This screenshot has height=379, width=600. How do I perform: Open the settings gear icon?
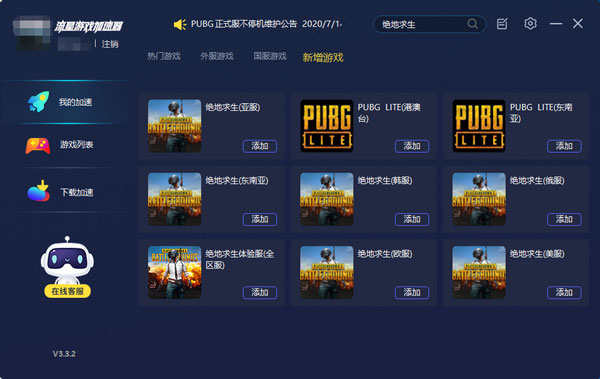(x=530, y=24)
